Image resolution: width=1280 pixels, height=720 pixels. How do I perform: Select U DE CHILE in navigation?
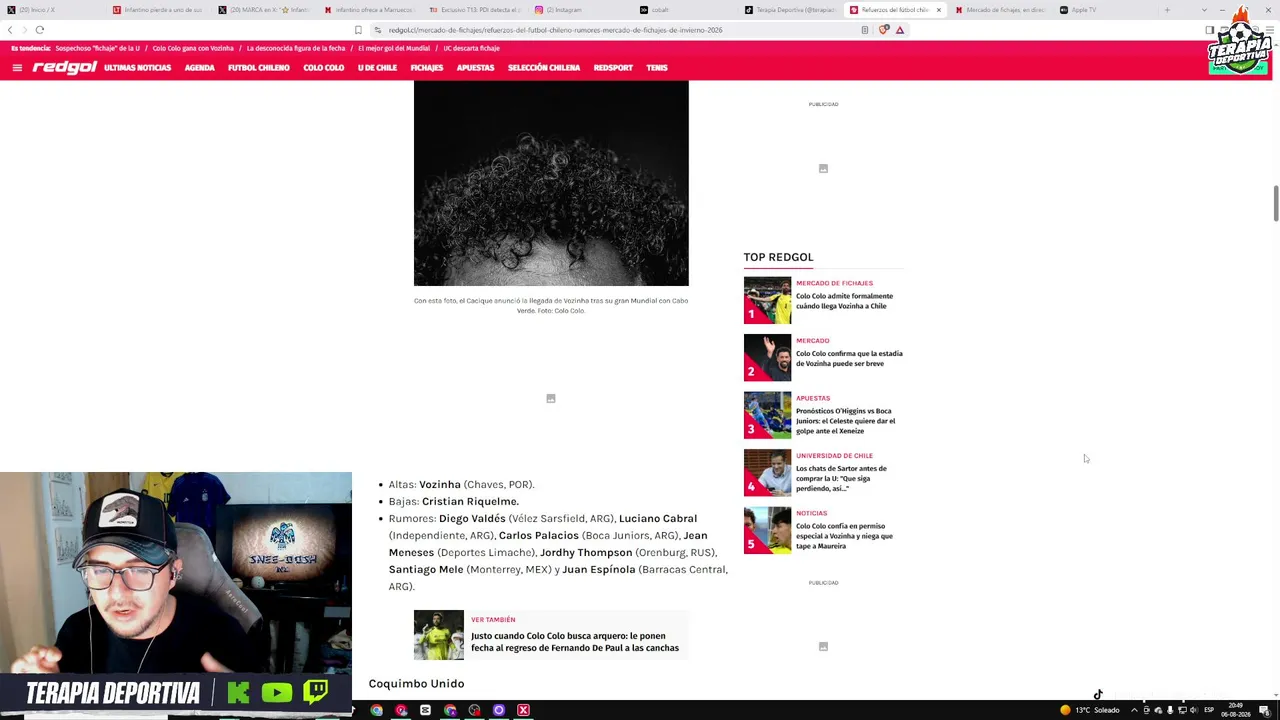tap(377, 68)
